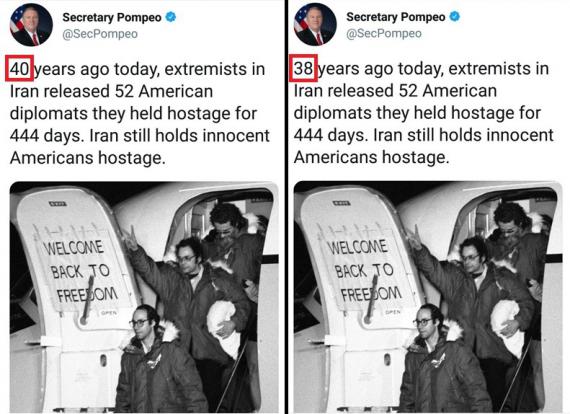Screen dimensions: 570x414
Task: Open the left tweet's Secretary Pompeo display name
Action: click(x=112, y=17)
